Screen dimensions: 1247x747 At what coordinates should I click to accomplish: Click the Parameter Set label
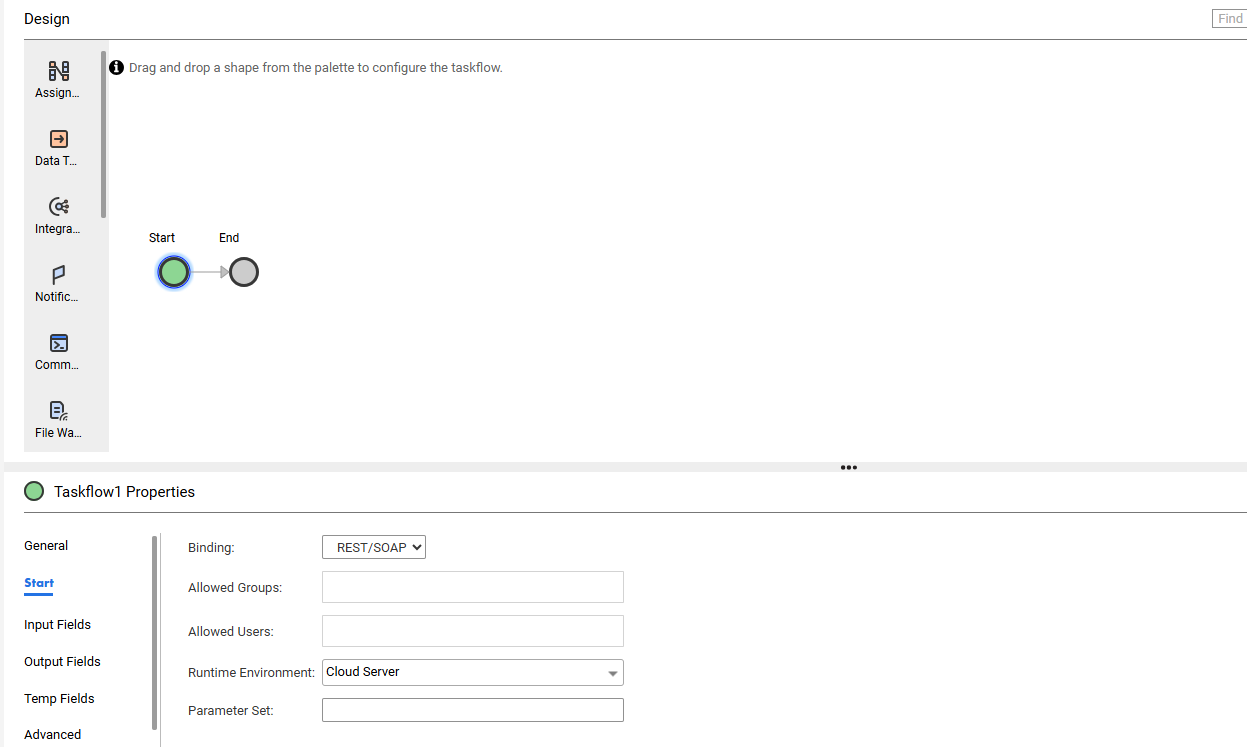[231, 711]
